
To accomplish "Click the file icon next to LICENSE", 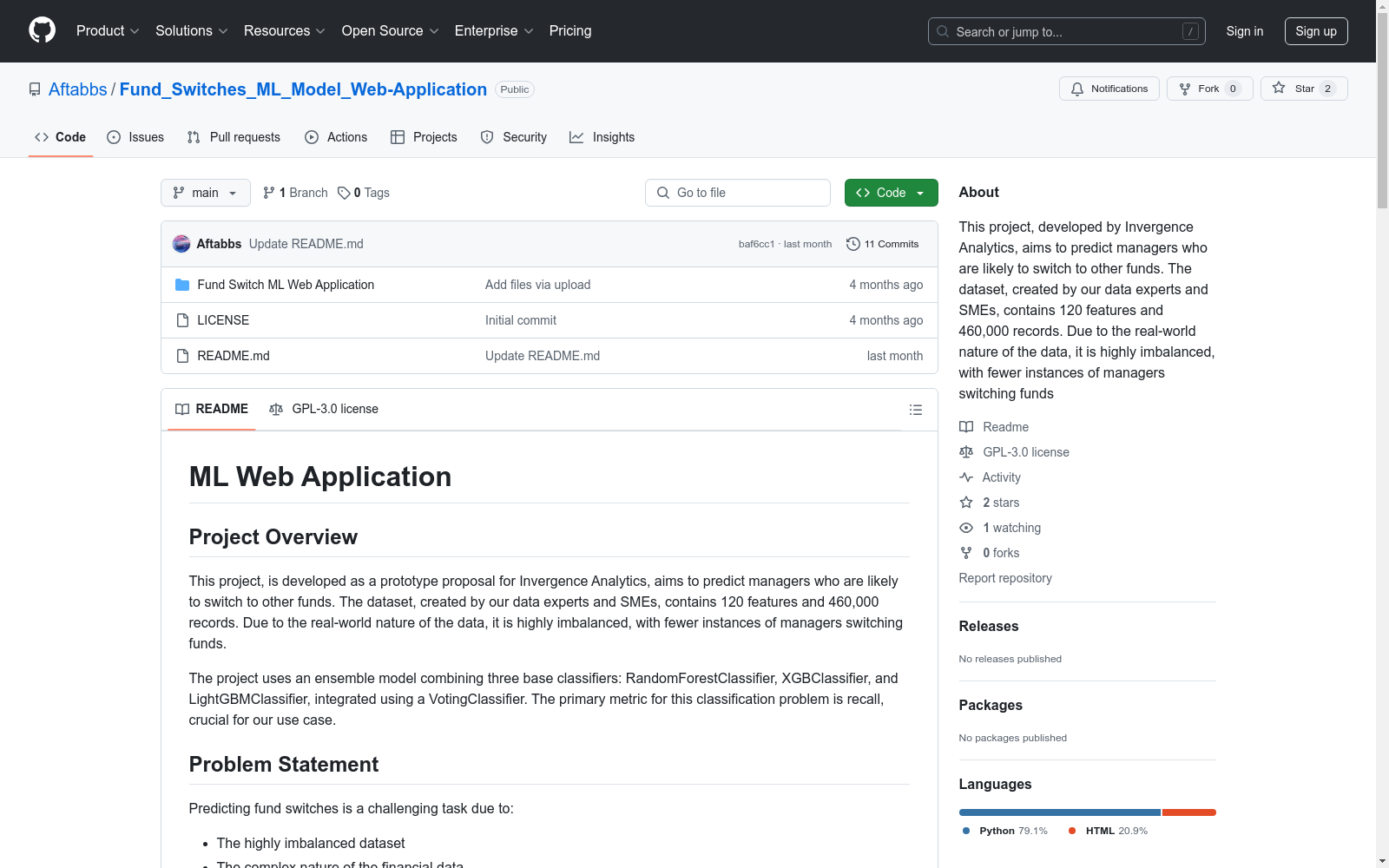I will click(x=182, y=320).
